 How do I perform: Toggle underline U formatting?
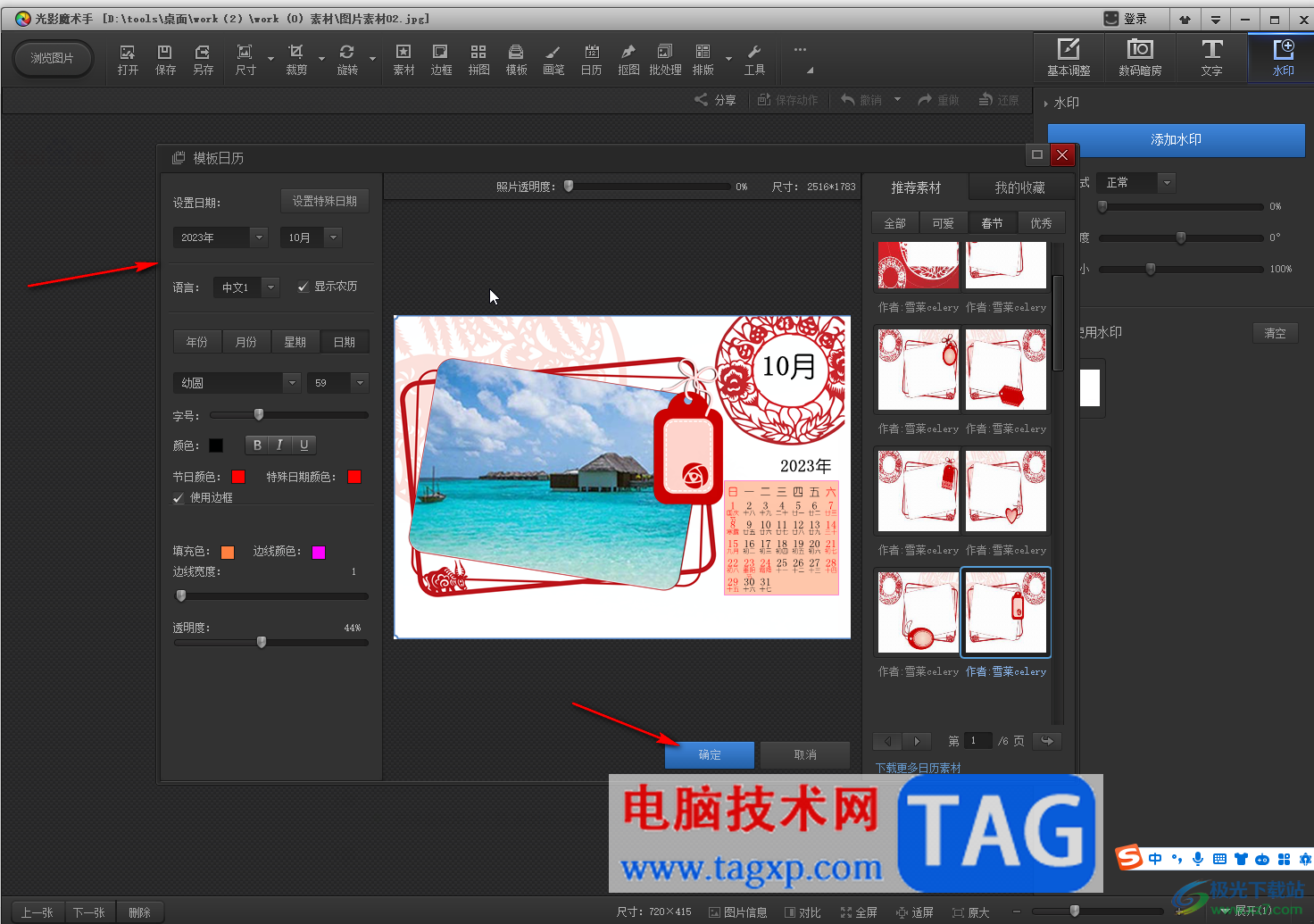click(304, 445)
